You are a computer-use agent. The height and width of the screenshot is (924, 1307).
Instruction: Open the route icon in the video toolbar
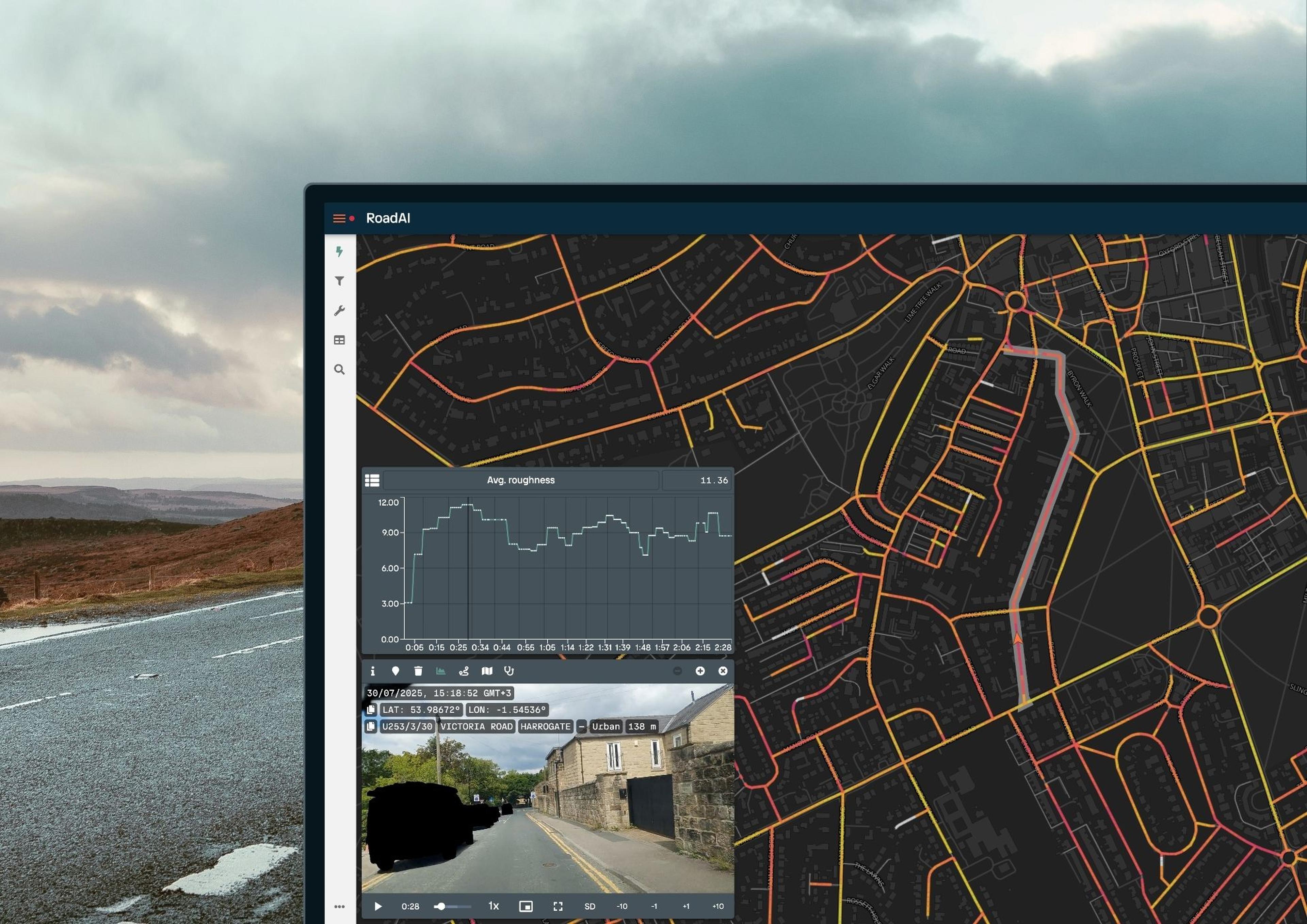coord(464,671)
